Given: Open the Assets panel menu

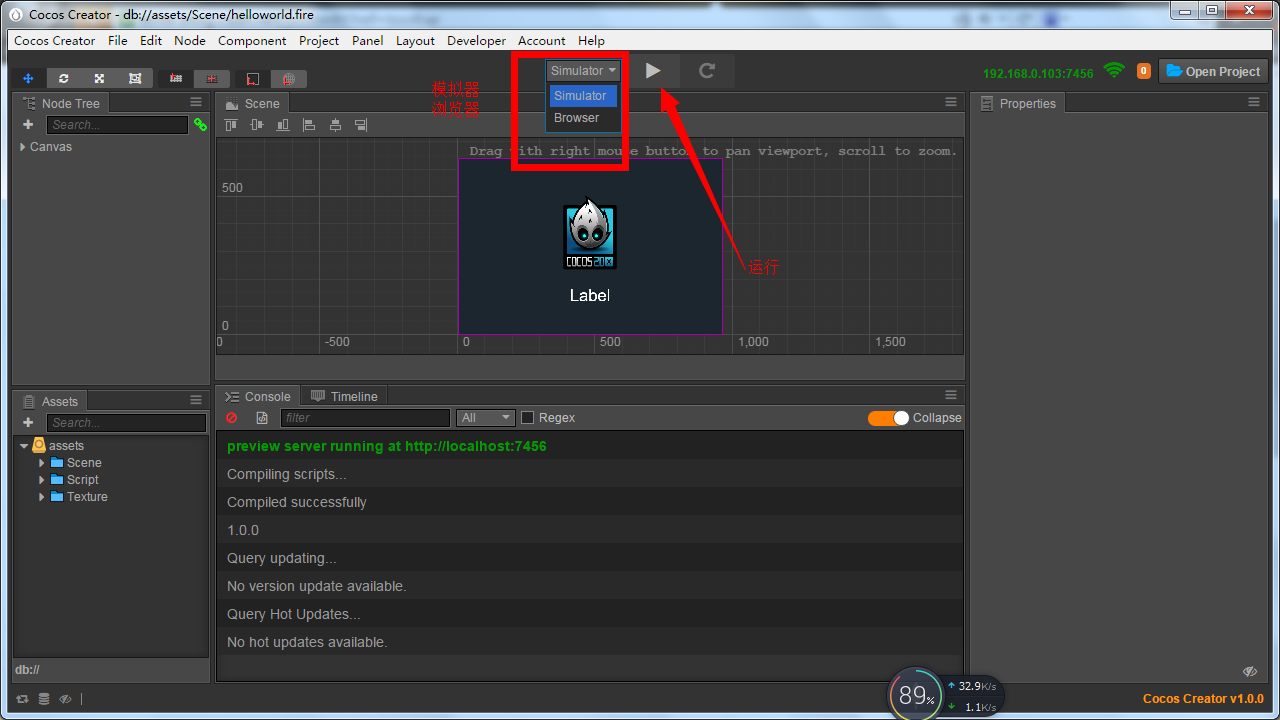Looking at the screenshot, I should coord(196,400).
